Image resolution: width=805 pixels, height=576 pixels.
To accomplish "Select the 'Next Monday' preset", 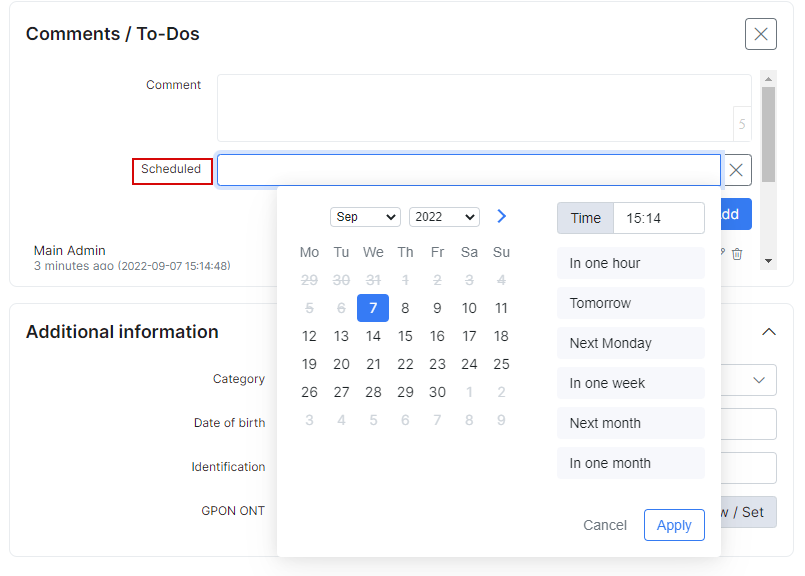I will 630,343.
